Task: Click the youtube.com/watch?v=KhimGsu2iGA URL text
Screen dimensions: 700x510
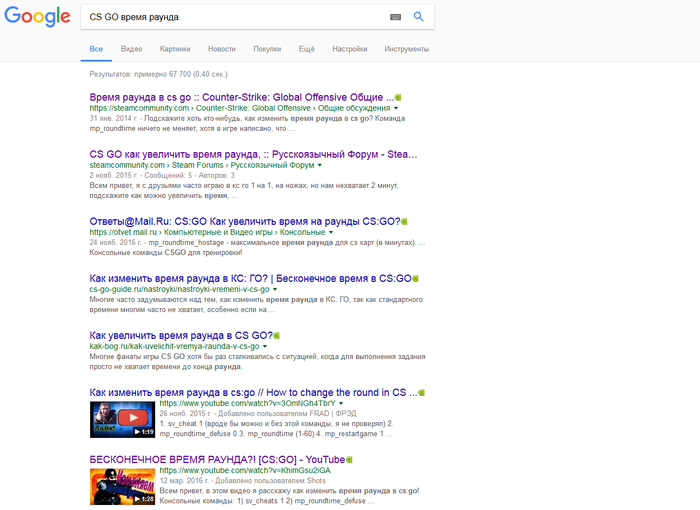Action: [245, 470]
